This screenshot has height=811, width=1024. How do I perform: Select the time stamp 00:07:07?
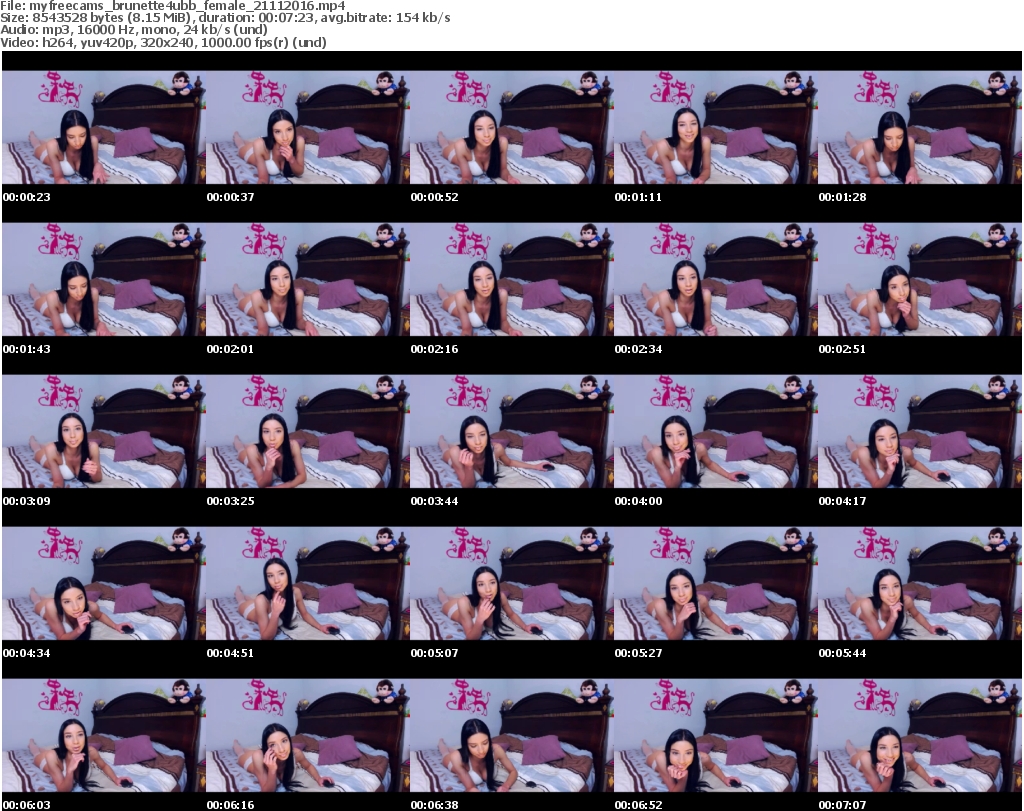point(842,805)
